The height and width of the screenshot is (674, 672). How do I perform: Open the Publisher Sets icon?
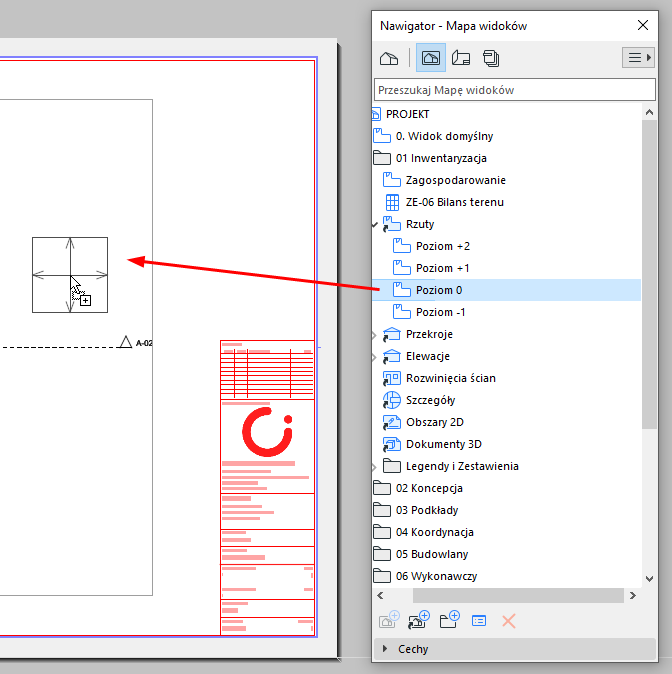(491, 58)
